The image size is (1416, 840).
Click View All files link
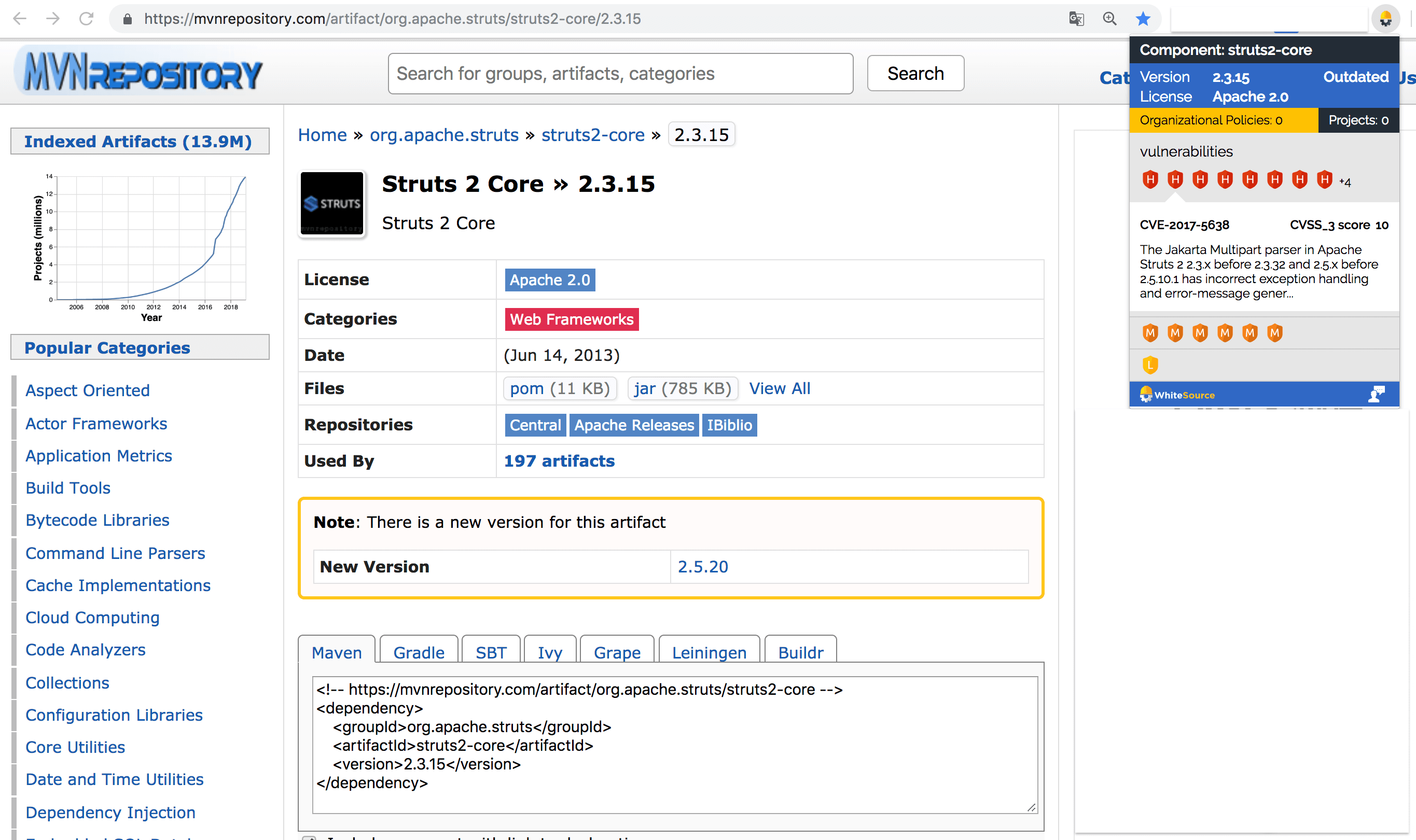780,388
